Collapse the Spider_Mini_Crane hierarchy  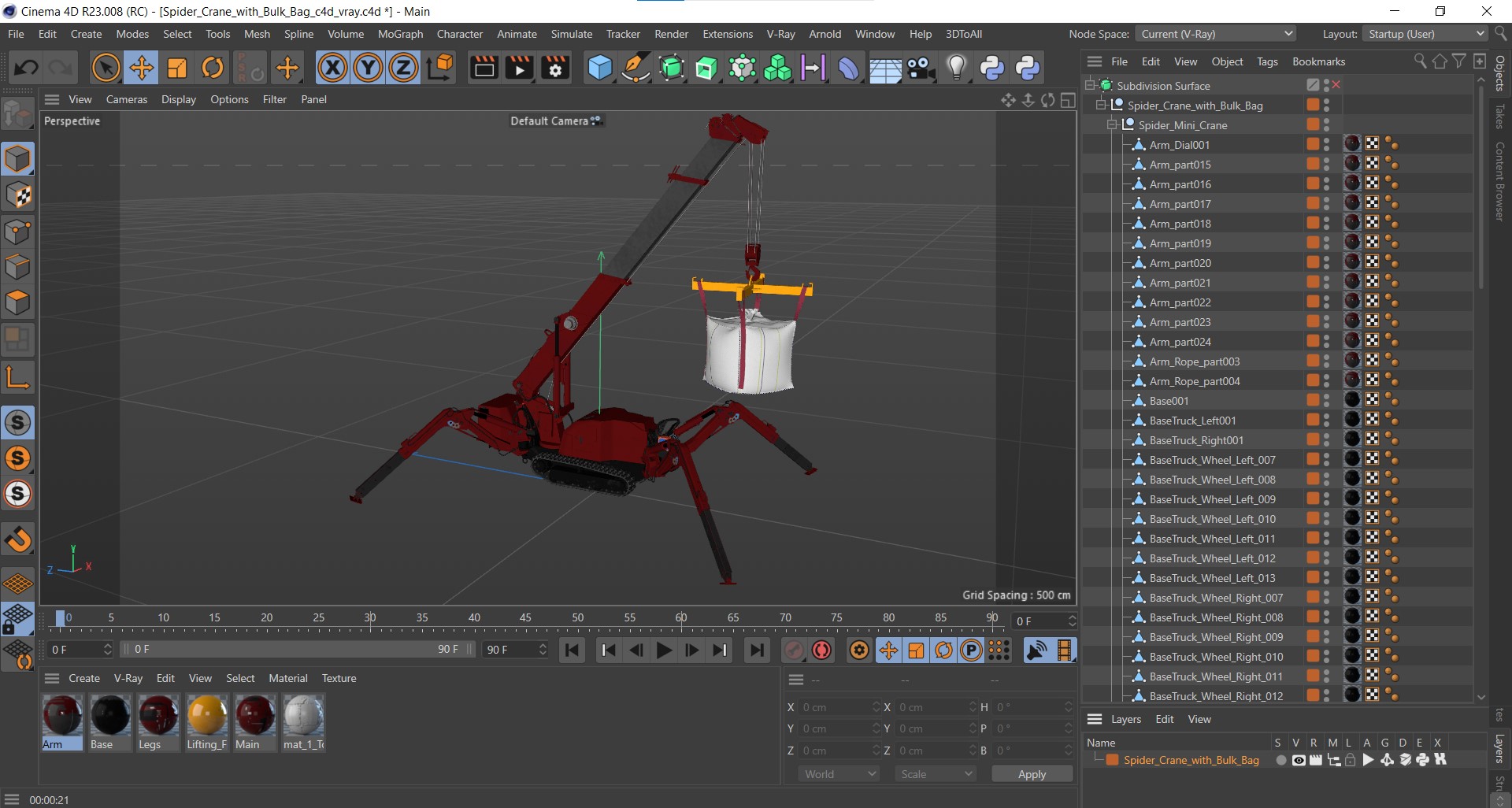pyautogui.click(x=1112, y=125)
